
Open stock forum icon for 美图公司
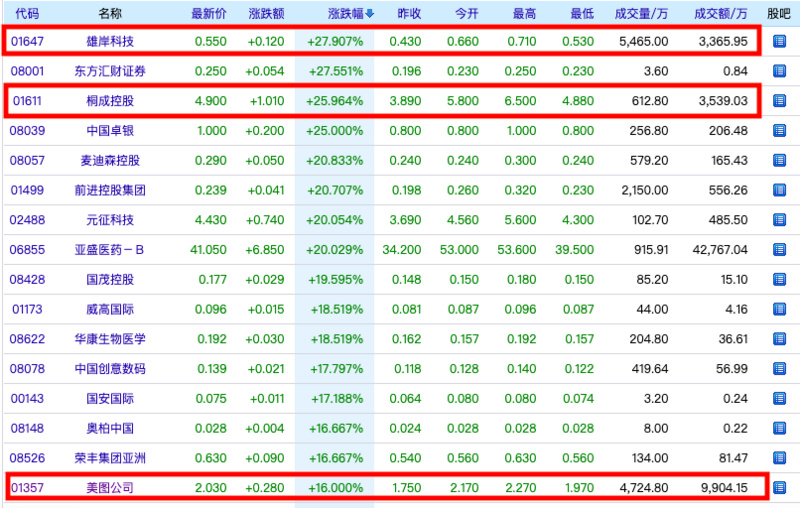point(779,488)
